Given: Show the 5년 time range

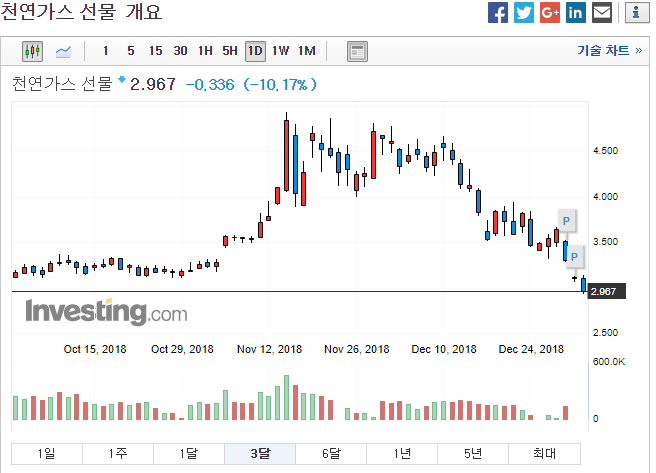Looking at the screenshot, I should pyautogui.click(x=473, y=453).
